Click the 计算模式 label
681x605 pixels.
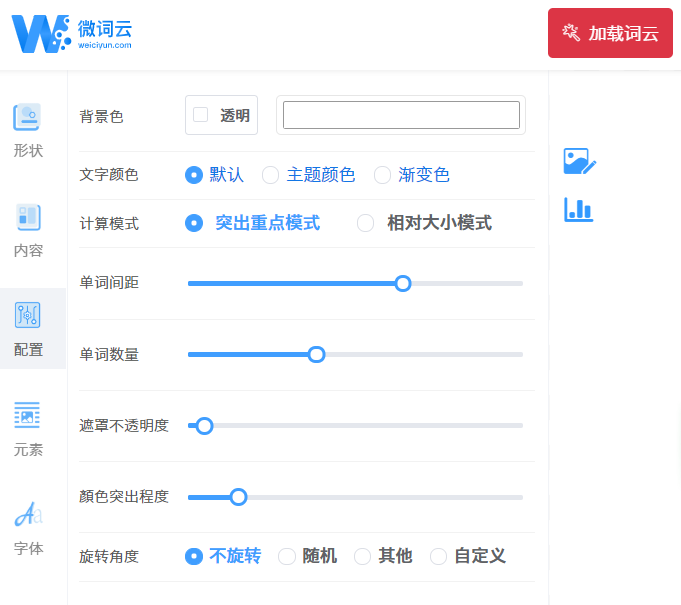pyautogui.click(x=109, y=224)
